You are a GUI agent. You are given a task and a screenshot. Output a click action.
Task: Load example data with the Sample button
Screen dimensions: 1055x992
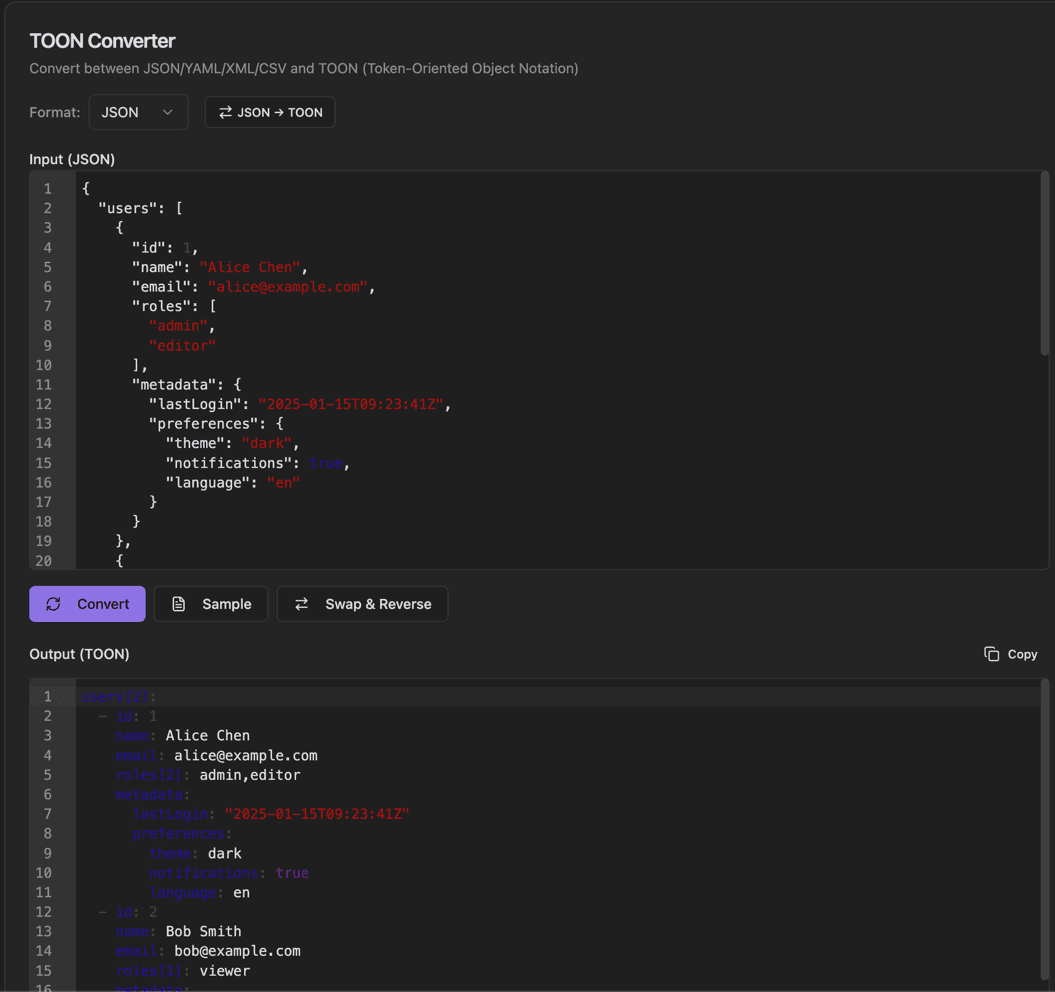(210, 603)
